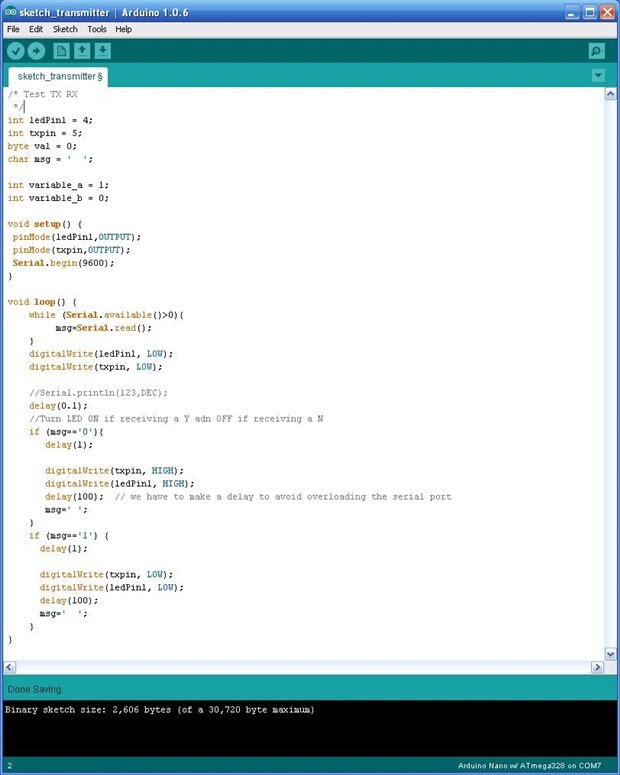Open the Sketch menu

tap(65, 29)
